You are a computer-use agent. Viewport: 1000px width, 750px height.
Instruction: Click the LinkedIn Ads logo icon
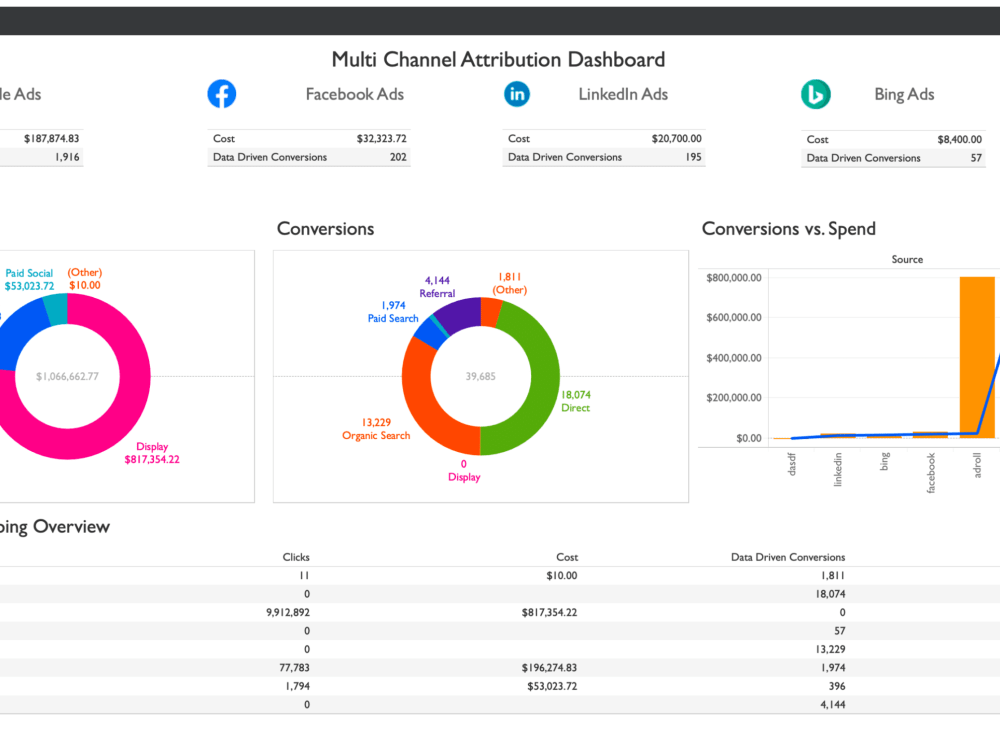(517, 93)
